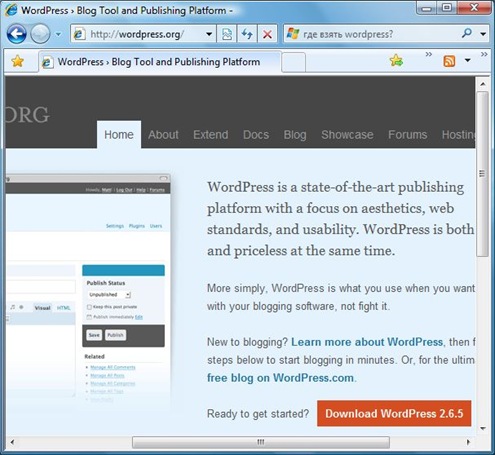Image resolution: width=495 pixels, height=455 pixels.
Task: Follow the Learn more about WordPress link
Action: coord(367,342)
